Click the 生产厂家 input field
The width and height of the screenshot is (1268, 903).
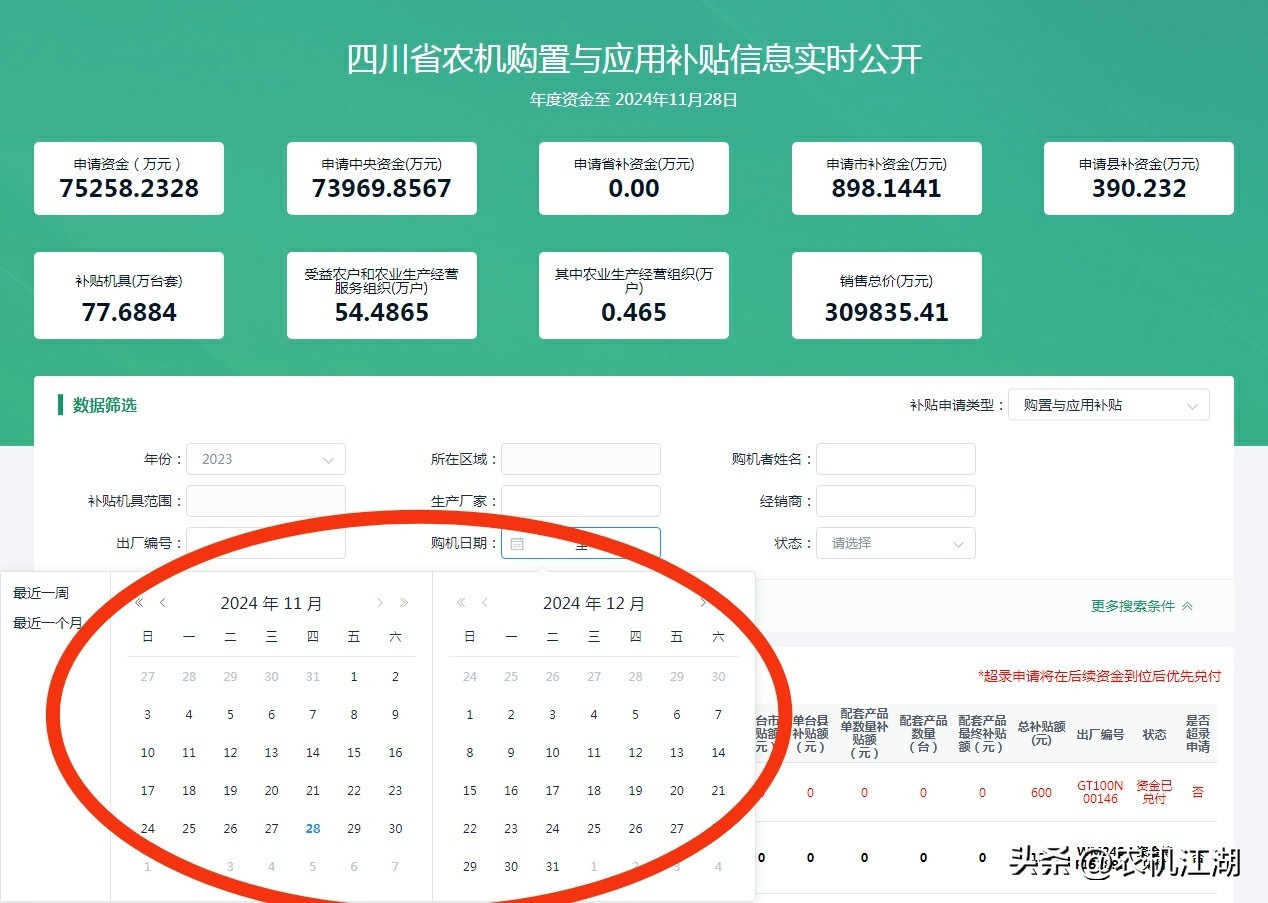pyautogui.click(x=580, y=501)
